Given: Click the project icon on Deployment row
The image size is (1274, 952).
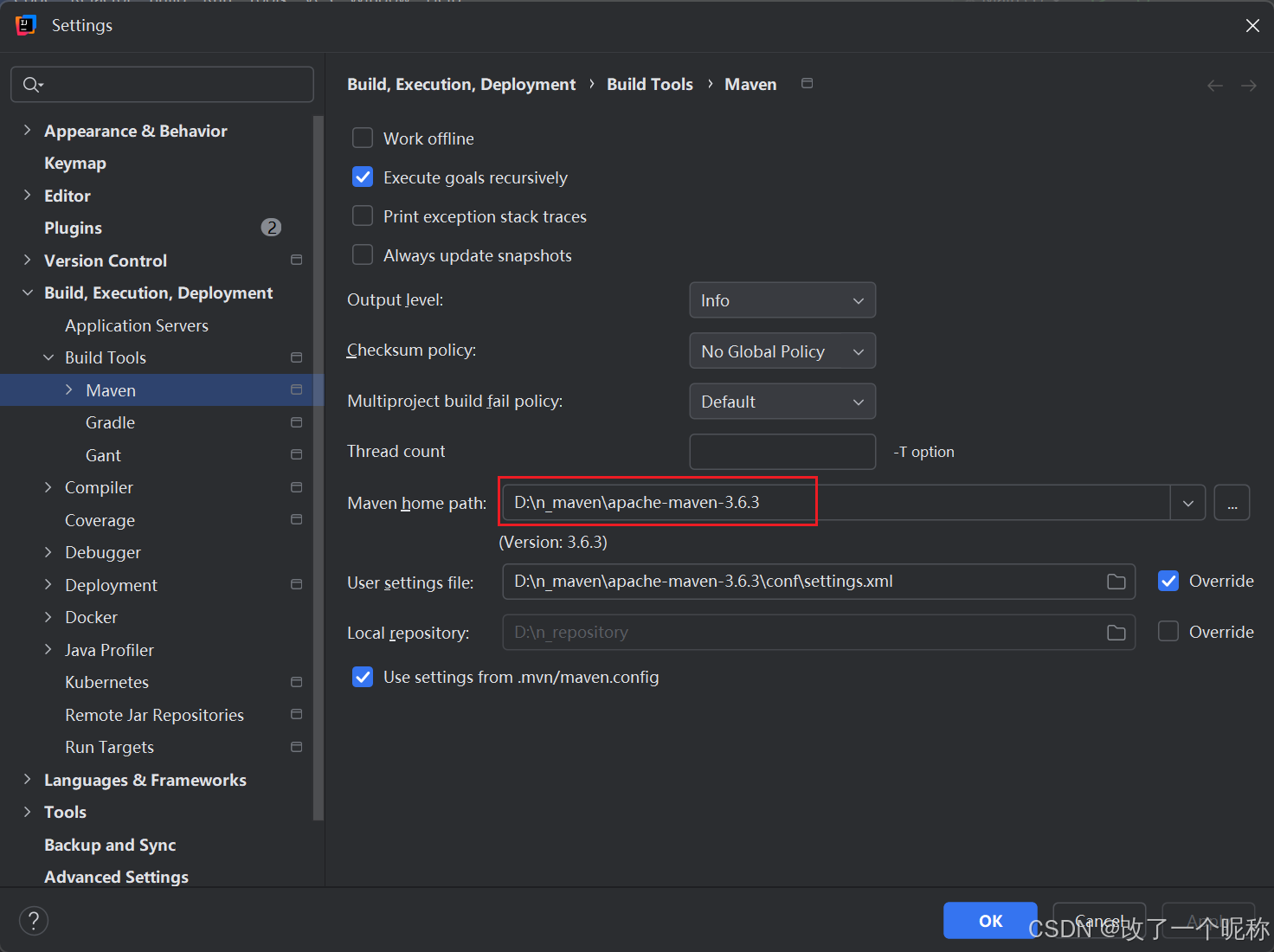Looking at the screenshot, I should click(x=296, y=584).
